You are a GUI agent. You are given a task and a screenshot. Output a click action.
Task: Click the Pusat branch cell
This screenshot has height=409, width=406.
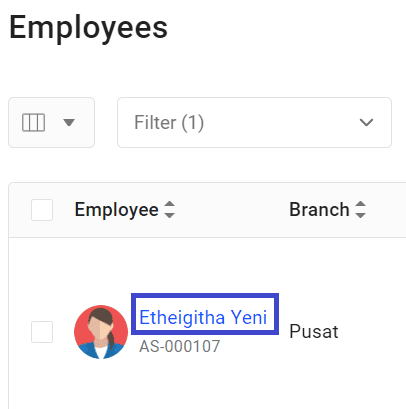(x=314, y=332)
